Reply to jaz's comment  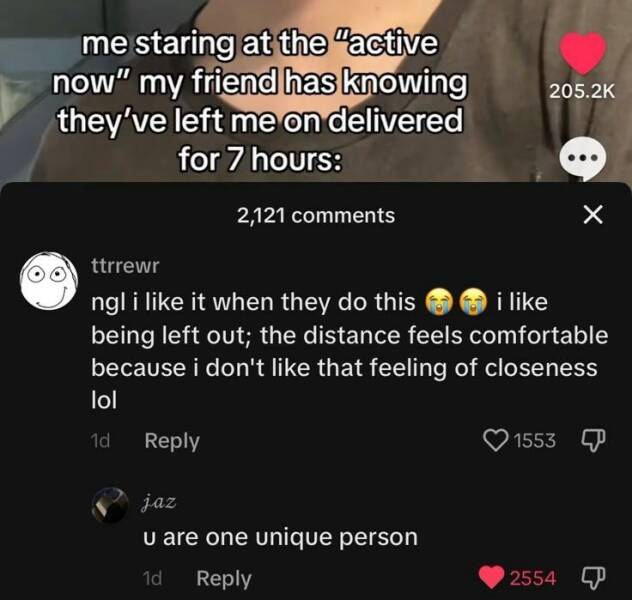click(x=224, y=578)
